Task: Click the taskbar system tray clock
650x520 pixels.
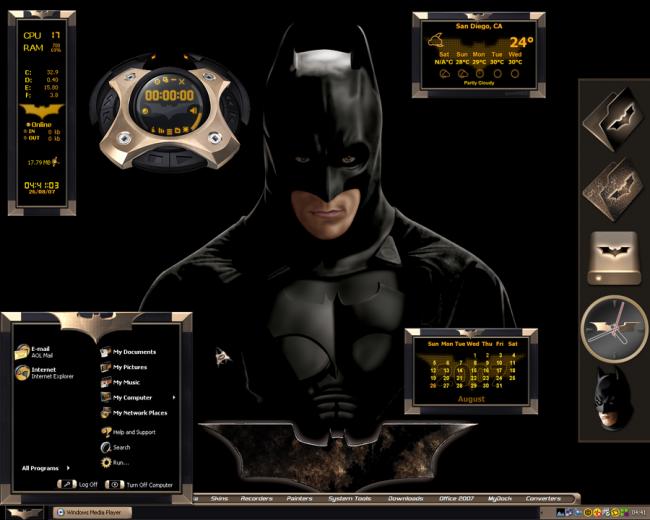Action: 638,513
